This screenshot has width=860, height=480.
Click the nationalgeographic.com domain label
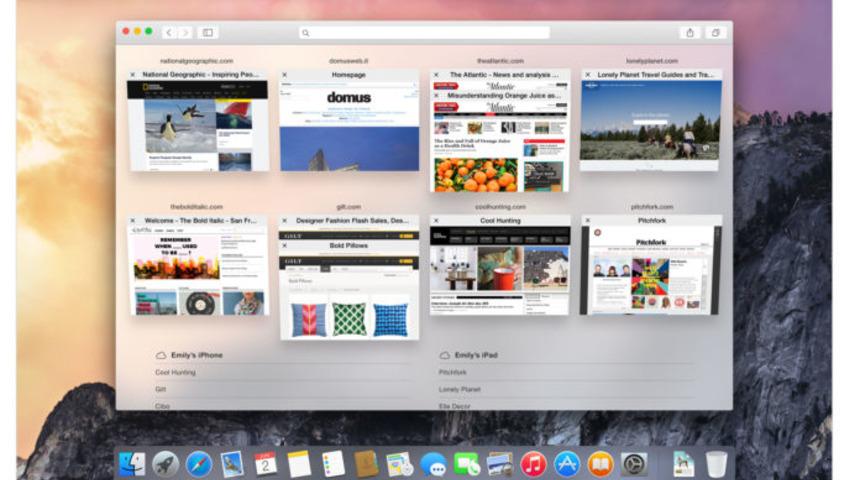197,61
